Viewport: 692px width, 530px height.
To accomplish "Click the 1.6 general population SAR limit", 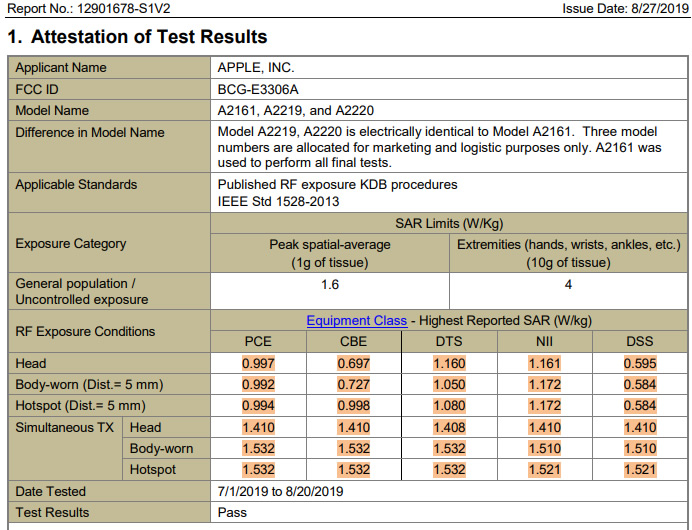I will (x=330, y=285).
